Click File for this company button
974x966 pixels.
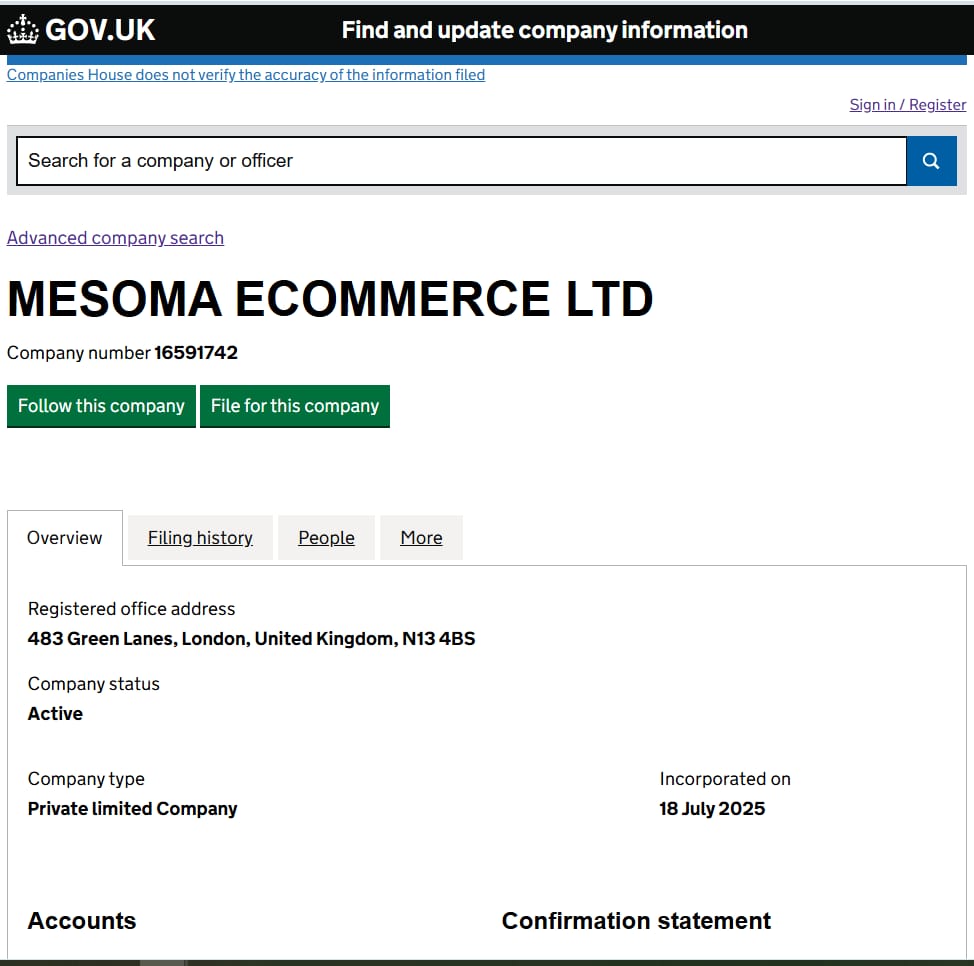295,406
